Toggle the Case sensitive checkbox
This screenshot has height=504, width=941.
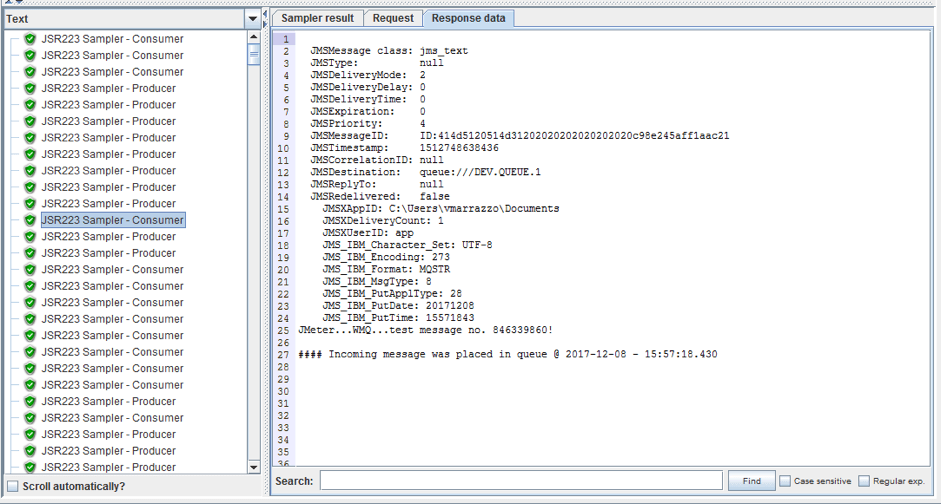click(x=785, y=481)
